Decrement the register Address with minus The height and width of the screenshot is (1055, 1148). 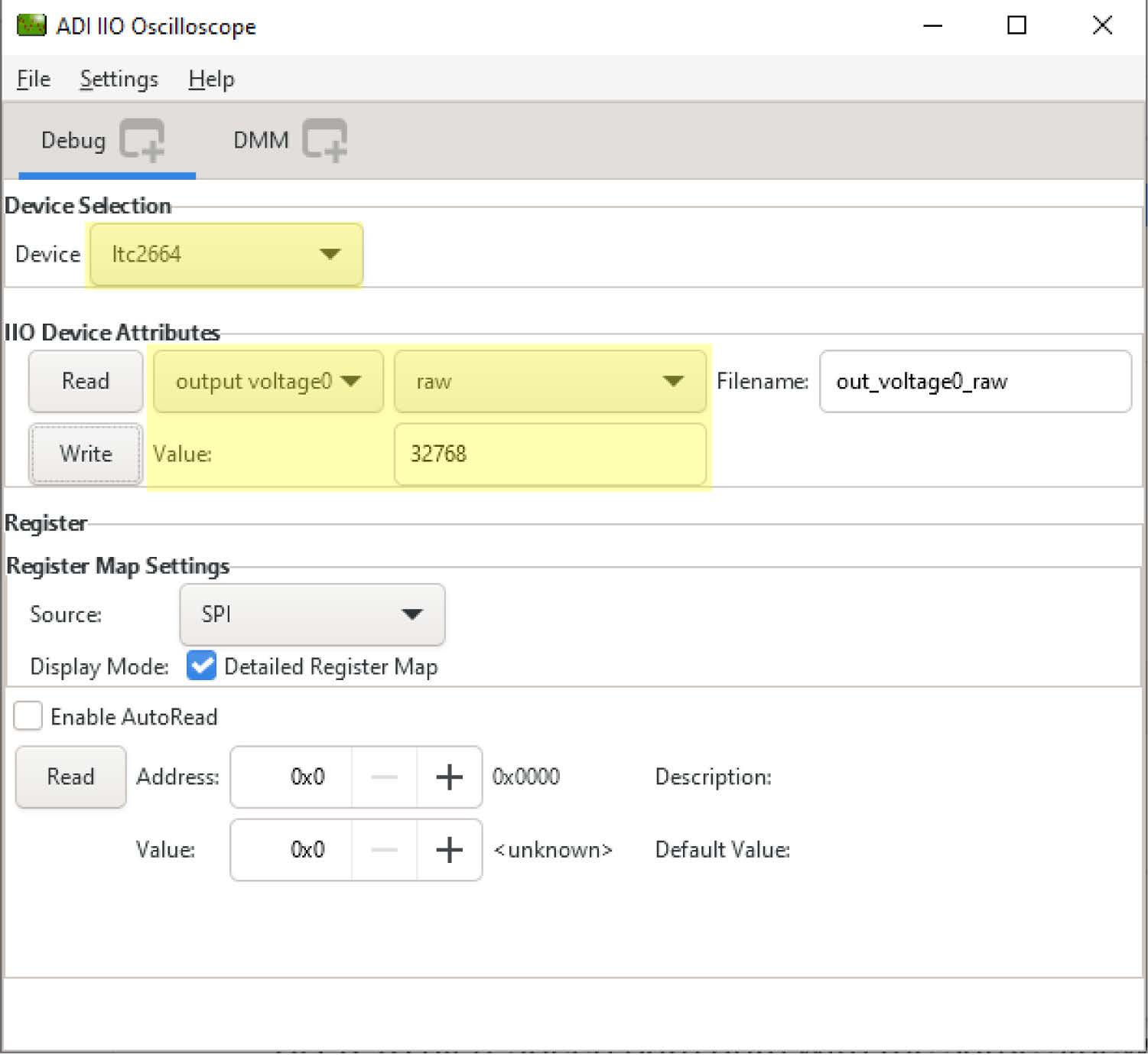click(x=384, y=777)
